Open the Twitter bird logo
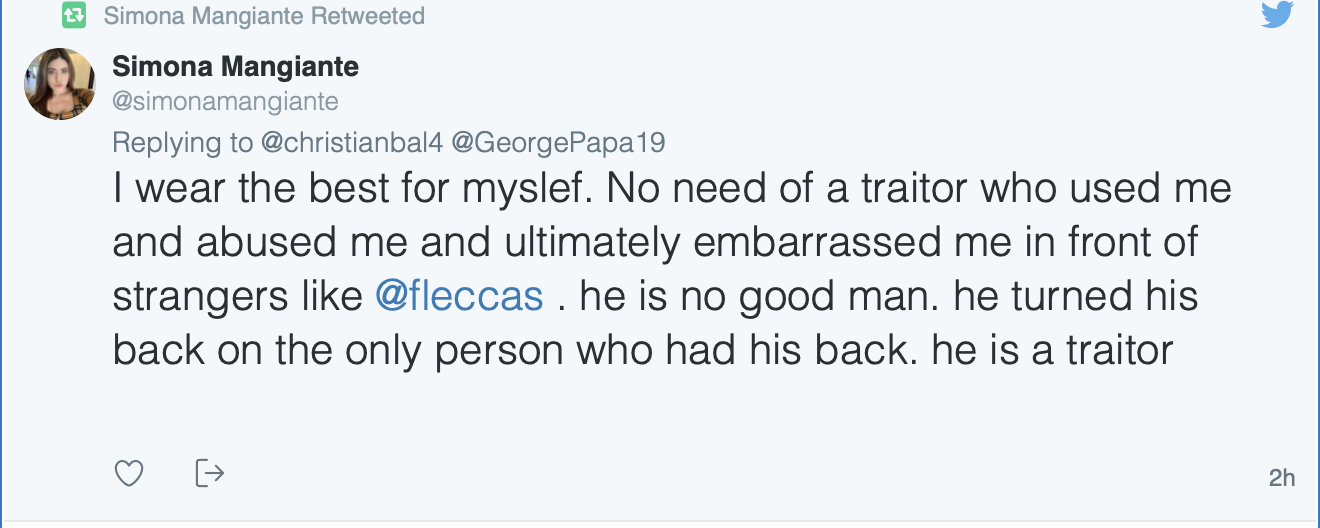 tap(1276, 14)
